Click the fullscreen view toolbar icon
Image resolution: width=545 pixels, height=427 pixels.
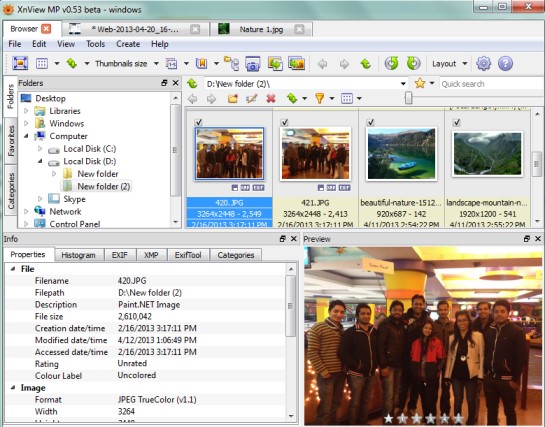pyautogui.click(x=20, y=64)
